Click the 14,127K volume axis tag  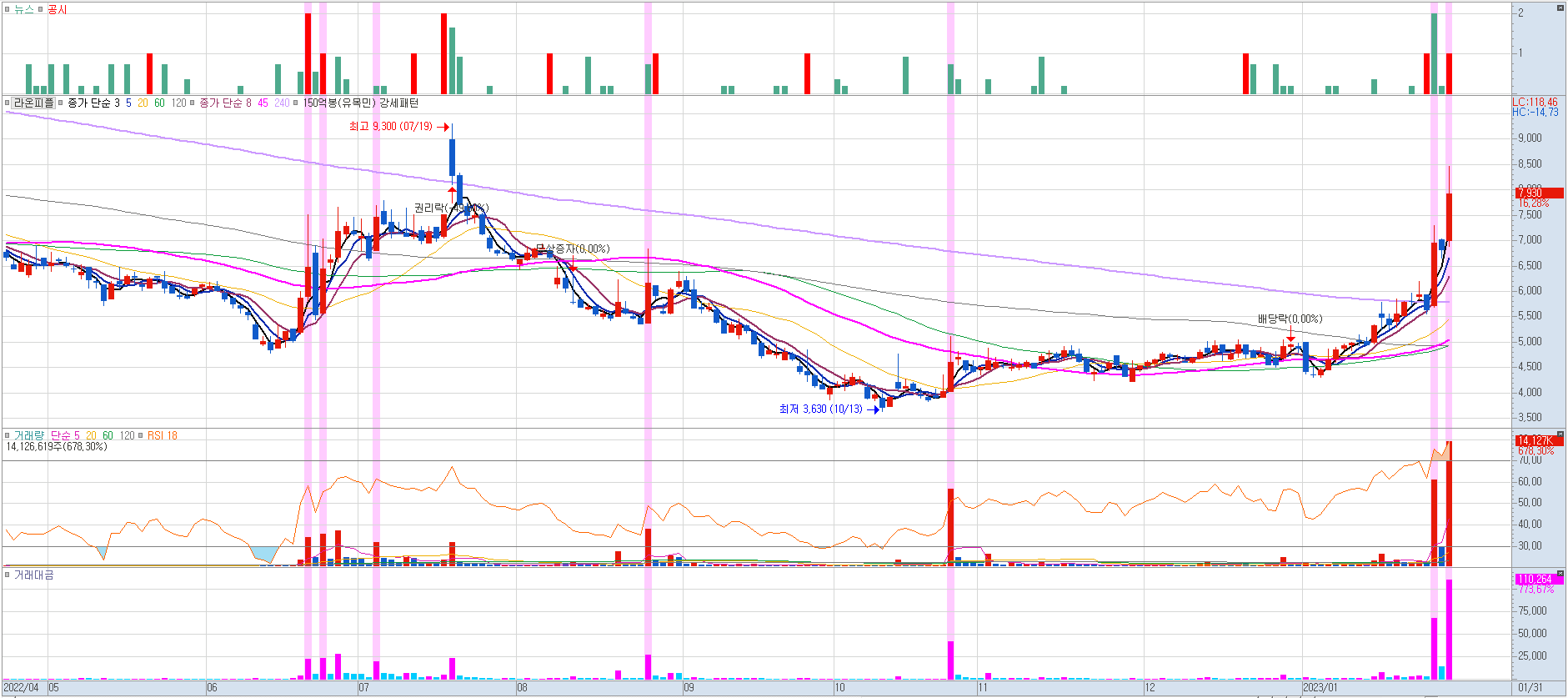tap(1538, 440)
